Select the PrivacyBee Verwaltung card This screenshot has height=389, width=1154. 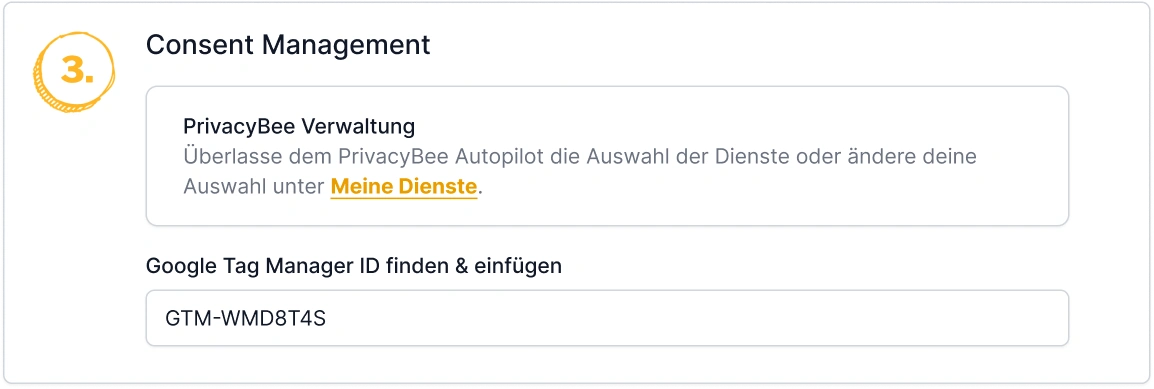click(x=607, y=156)
